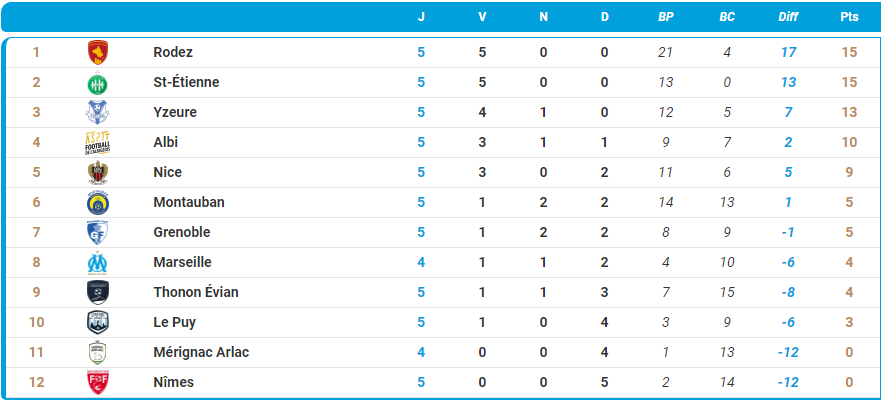Select the Pts column header
The width and height of the screenshot is (883, 402).
point(849,17)
